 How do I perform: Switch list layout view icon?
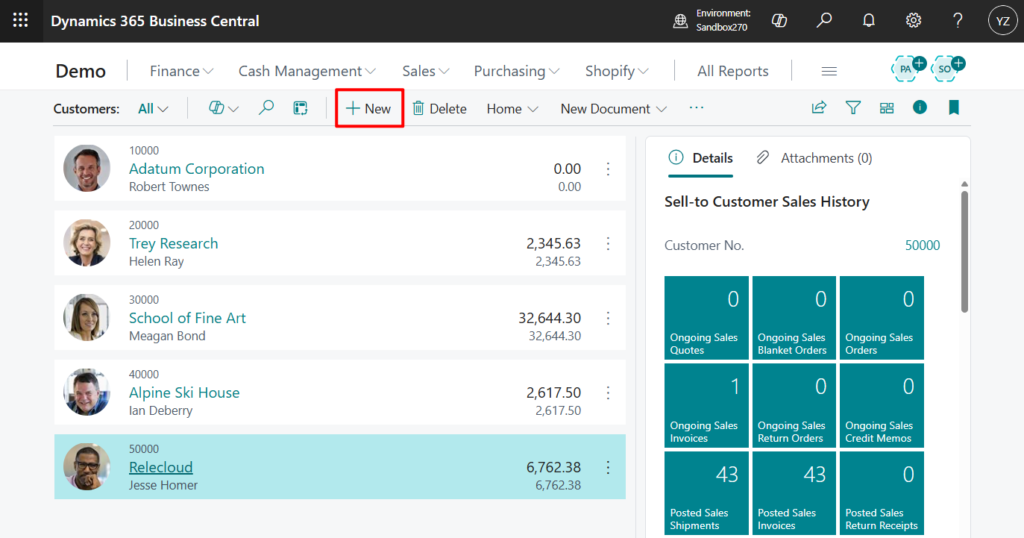click(x=886, y=108)
